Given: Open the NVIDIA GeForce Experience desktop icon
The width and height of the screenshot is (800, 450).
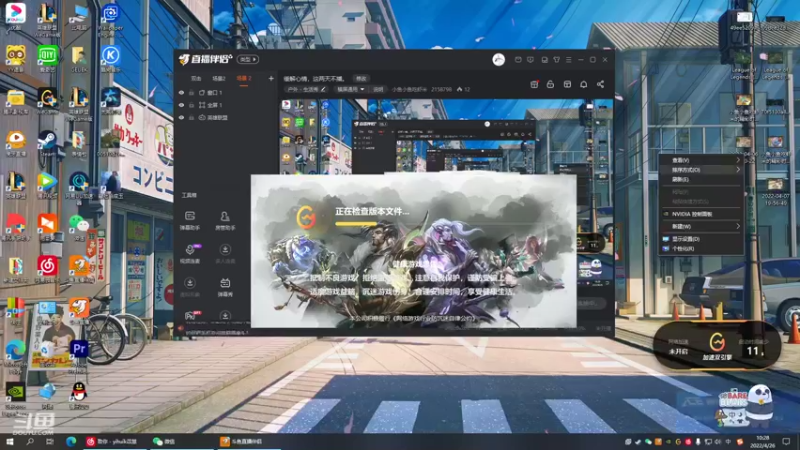Looking at the screenshot, I should (15, 395).
